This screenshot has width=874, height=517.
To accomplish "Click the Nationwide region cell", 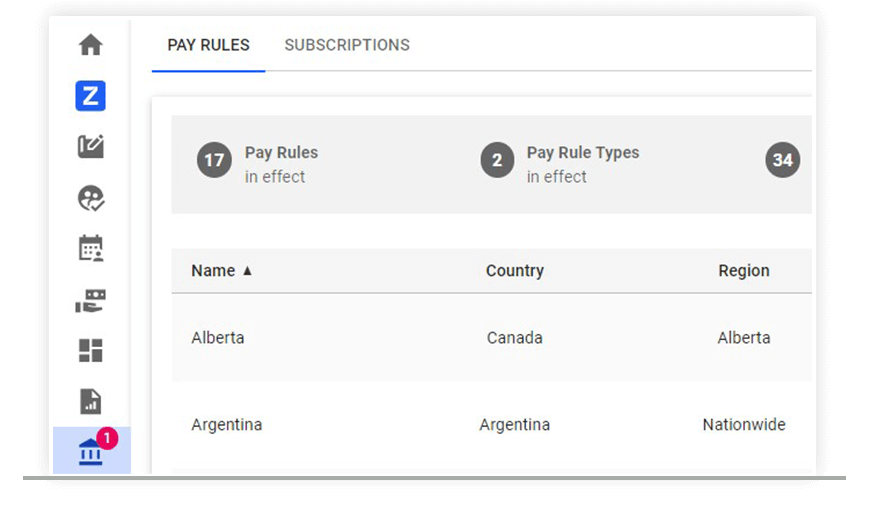I will [744, 425].
